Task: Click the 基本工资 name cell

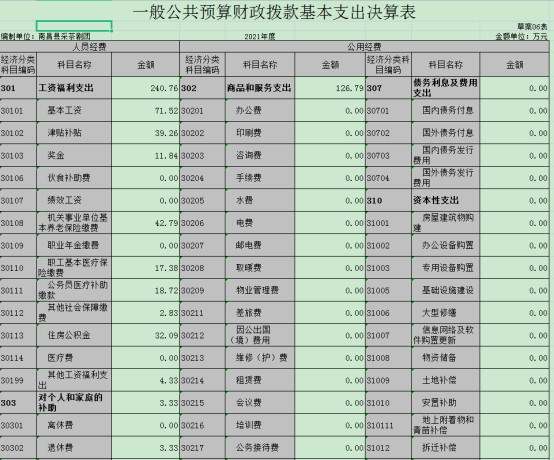Action: pos(74,111)
